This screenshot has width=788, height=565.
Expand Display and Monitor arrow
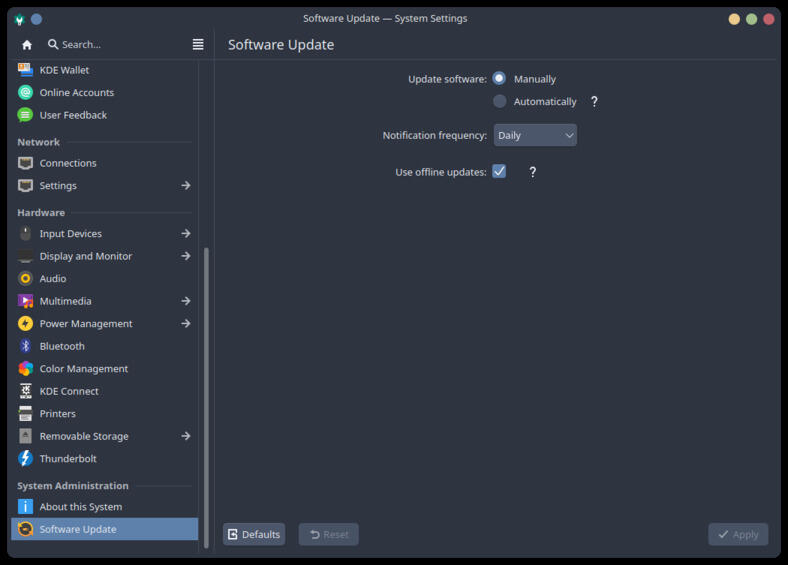[186, 256]
